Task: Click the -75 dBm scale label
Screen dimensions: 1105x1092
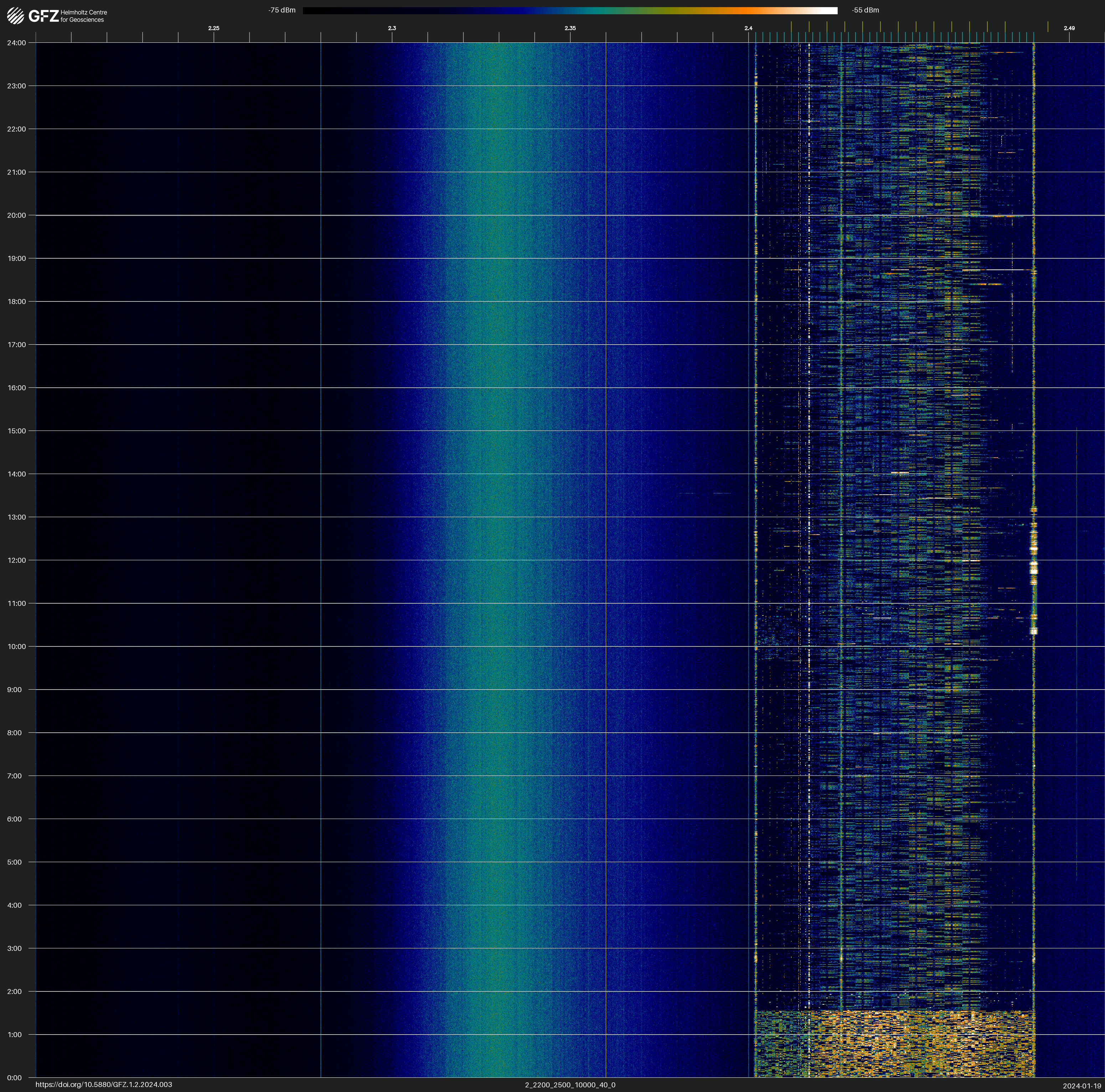Action: 282,10
